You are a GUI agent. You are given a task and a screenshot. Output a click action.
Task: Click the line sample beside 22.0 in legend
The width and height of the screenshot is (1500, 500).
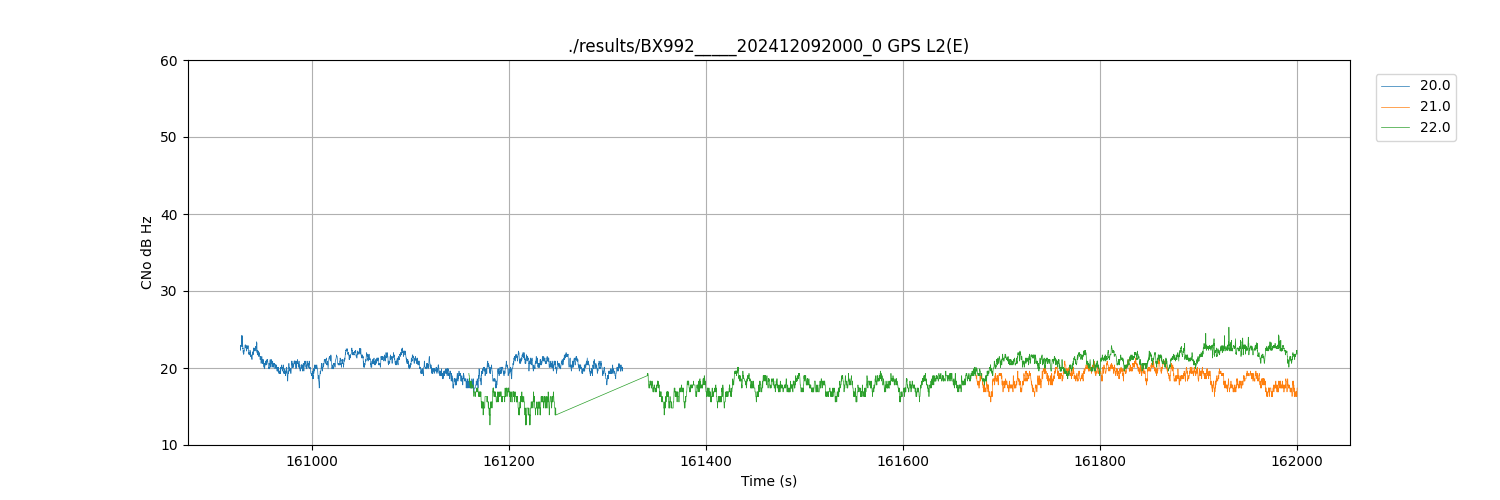1395,128
